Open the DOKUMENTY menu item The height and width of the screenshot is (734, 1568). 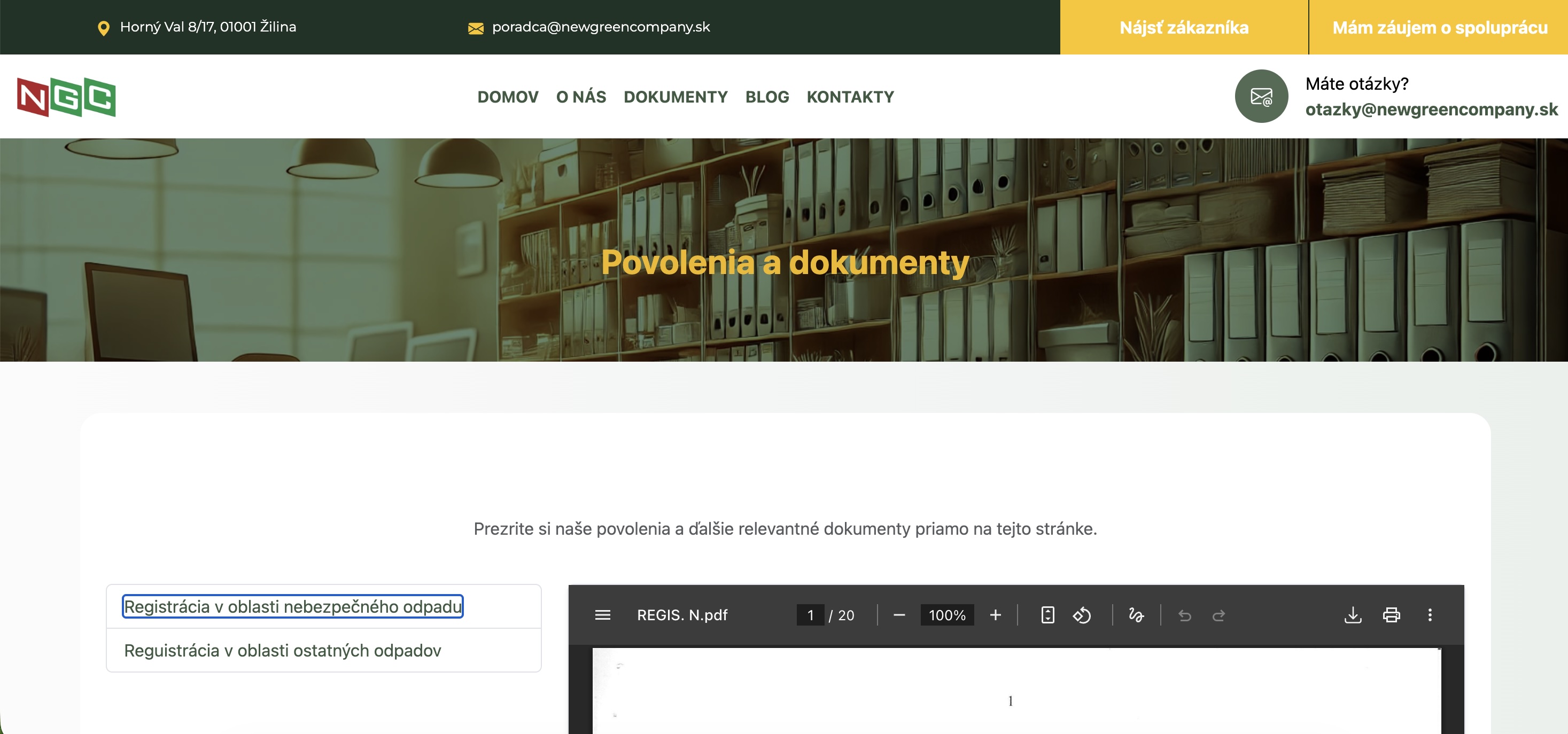(675, 96)
